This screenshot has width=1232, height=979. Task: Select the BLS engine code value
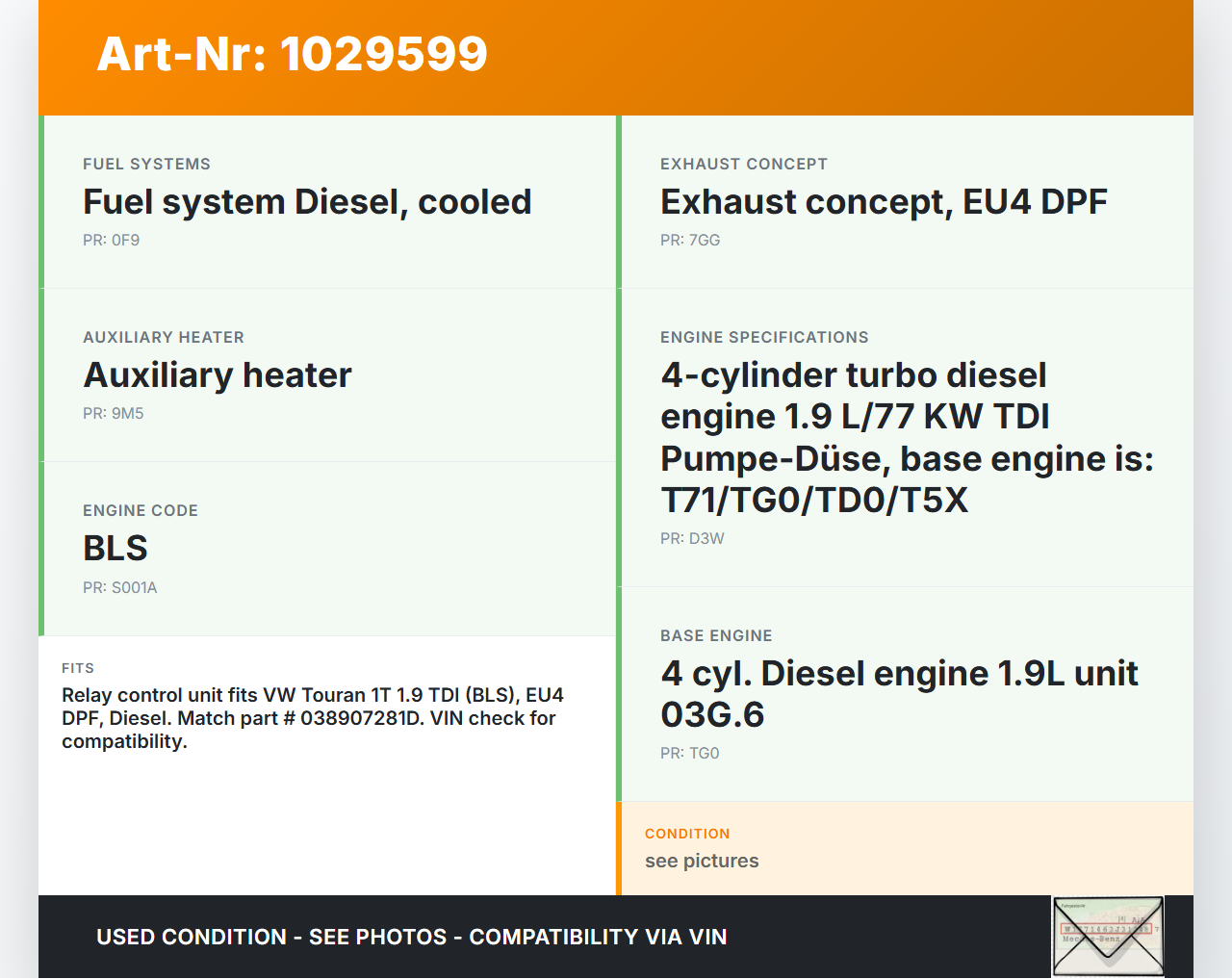[115, 549]
